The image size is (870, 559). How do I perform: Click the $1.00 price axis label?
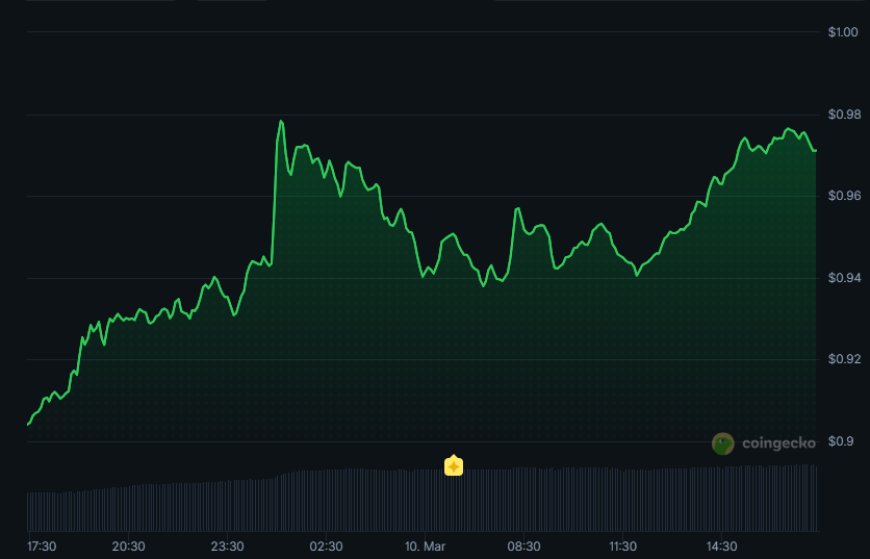tap(843, 32)
